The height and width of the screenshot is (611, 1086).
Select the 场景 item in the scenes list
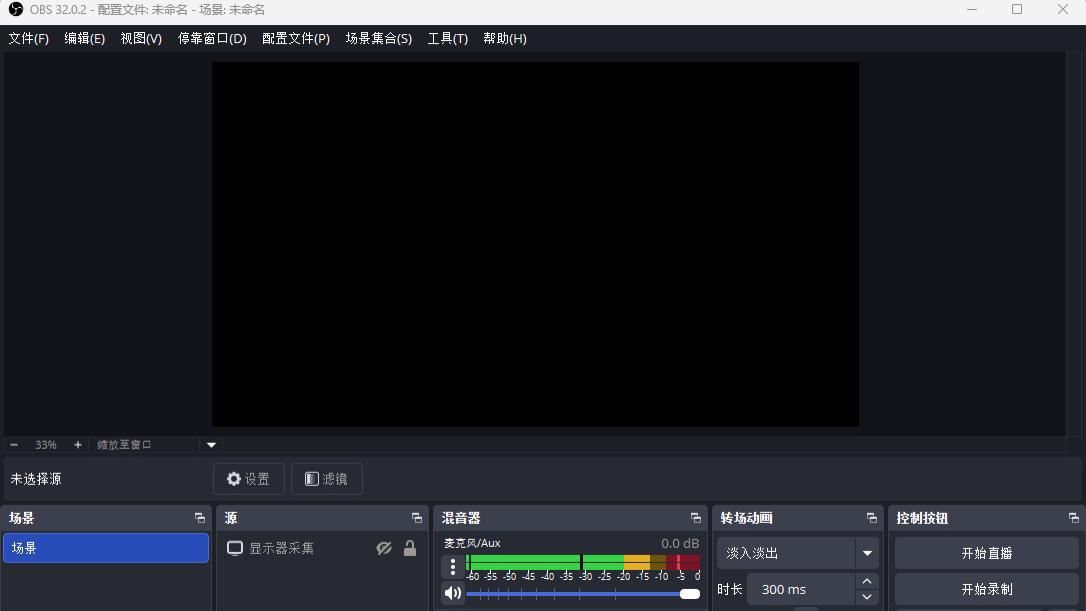[x=105, y=549]
